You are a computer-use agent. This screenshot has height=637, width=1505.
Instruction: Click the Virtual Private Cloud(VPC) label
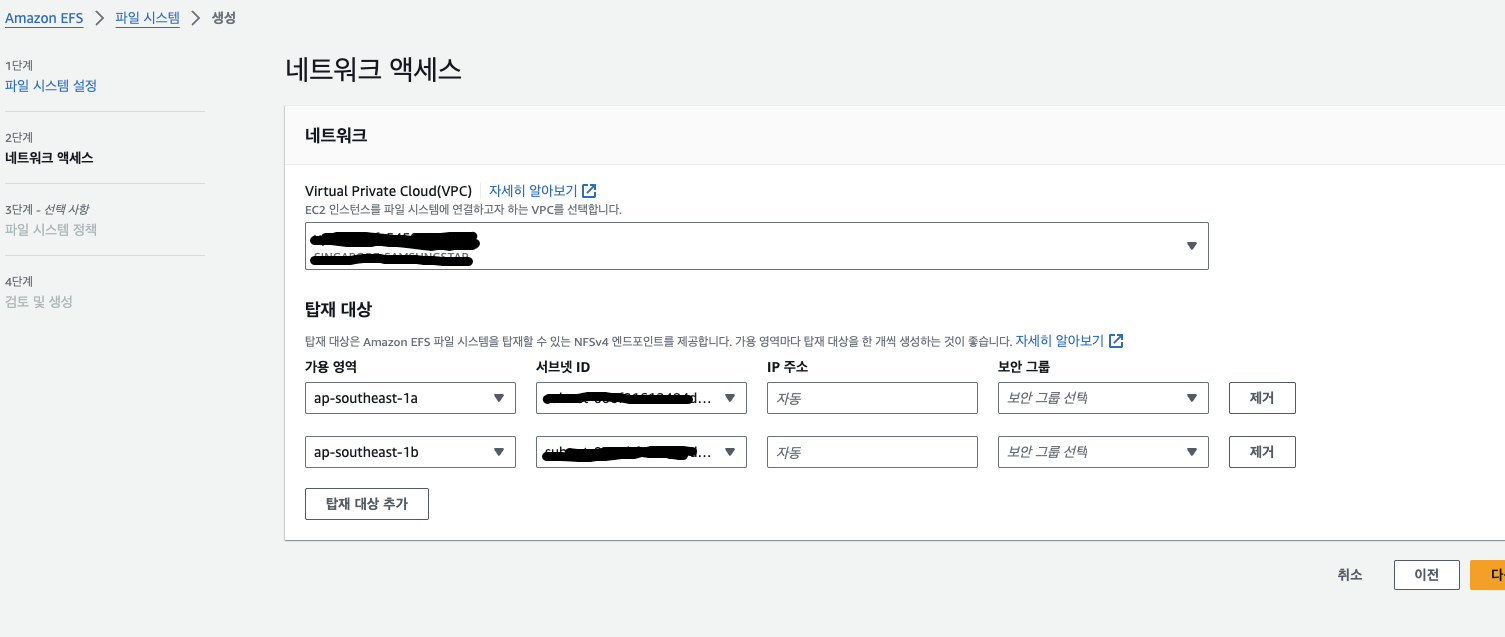click(x=388, y=190)
